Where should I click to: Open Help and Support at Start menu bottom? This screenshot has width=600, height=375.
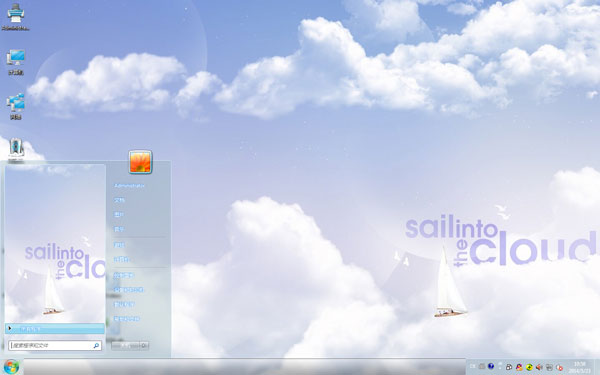coord(127,319)
